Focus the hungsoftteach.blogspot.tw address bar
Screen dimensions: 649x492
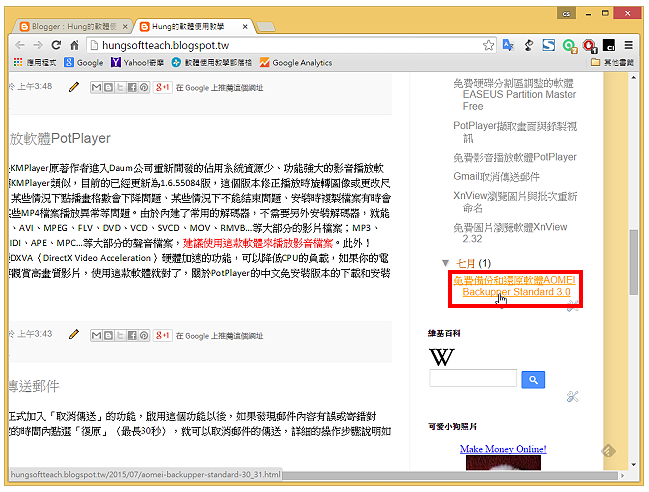(x=285, y=45)
